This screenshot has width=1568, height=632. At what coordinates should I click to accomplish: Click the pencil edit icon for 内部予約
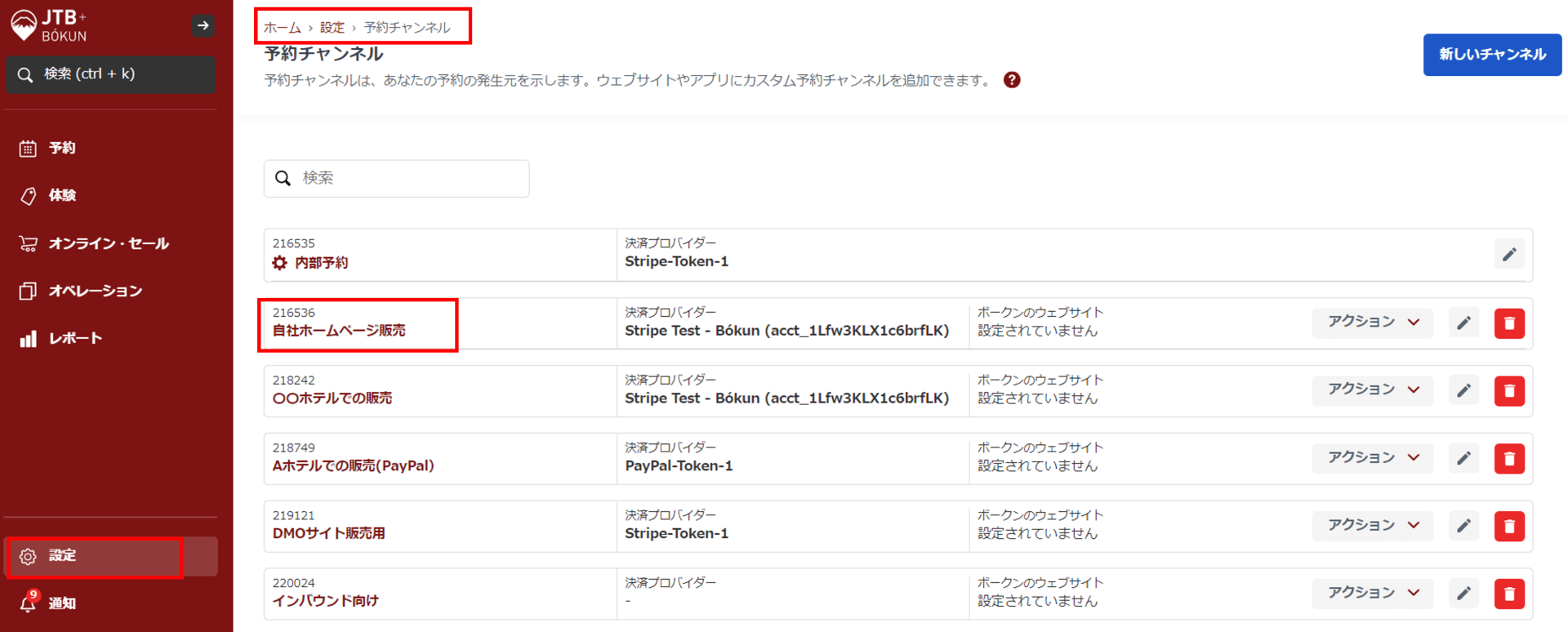point(1508,255)
